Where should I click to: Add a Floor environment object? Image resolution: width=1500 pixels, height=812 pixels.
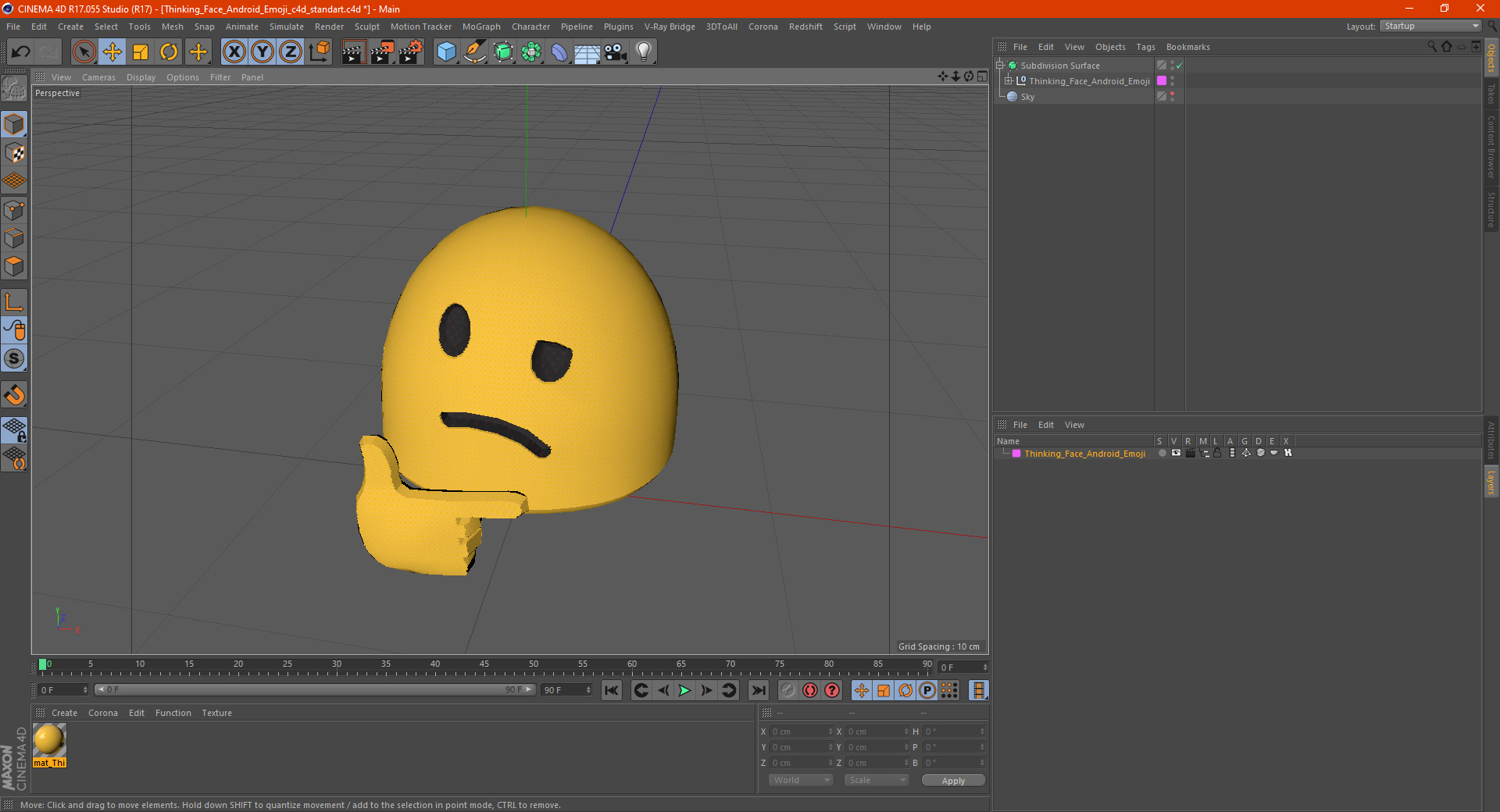coord(587,52)
